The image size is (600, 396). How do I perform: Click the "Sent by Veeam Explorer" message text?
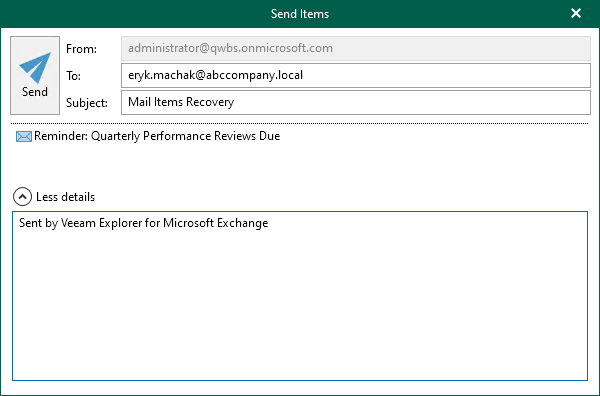coord(143,223)
